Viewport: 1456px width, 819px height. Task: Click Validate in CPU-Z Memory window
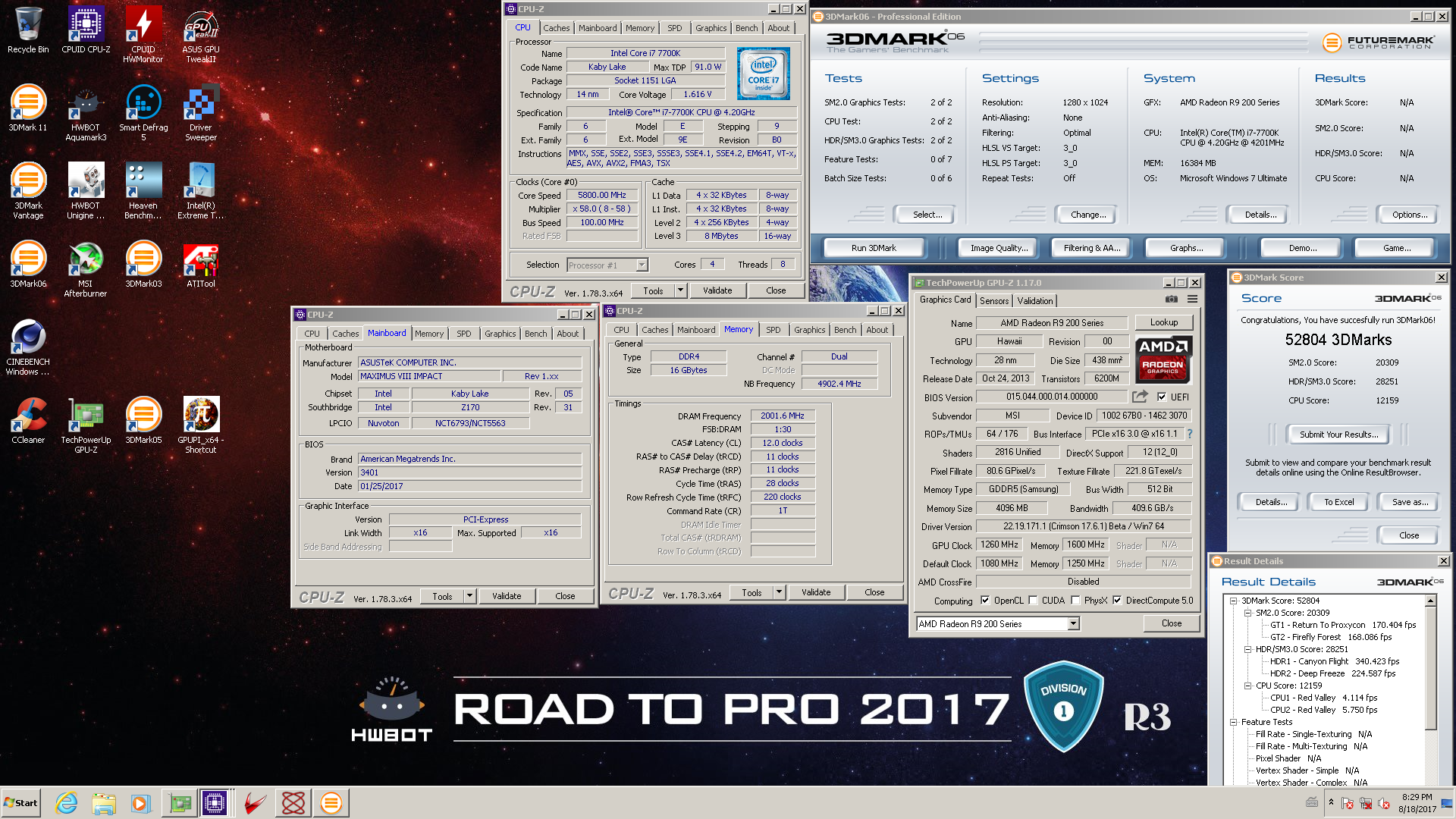pos(816,593)
